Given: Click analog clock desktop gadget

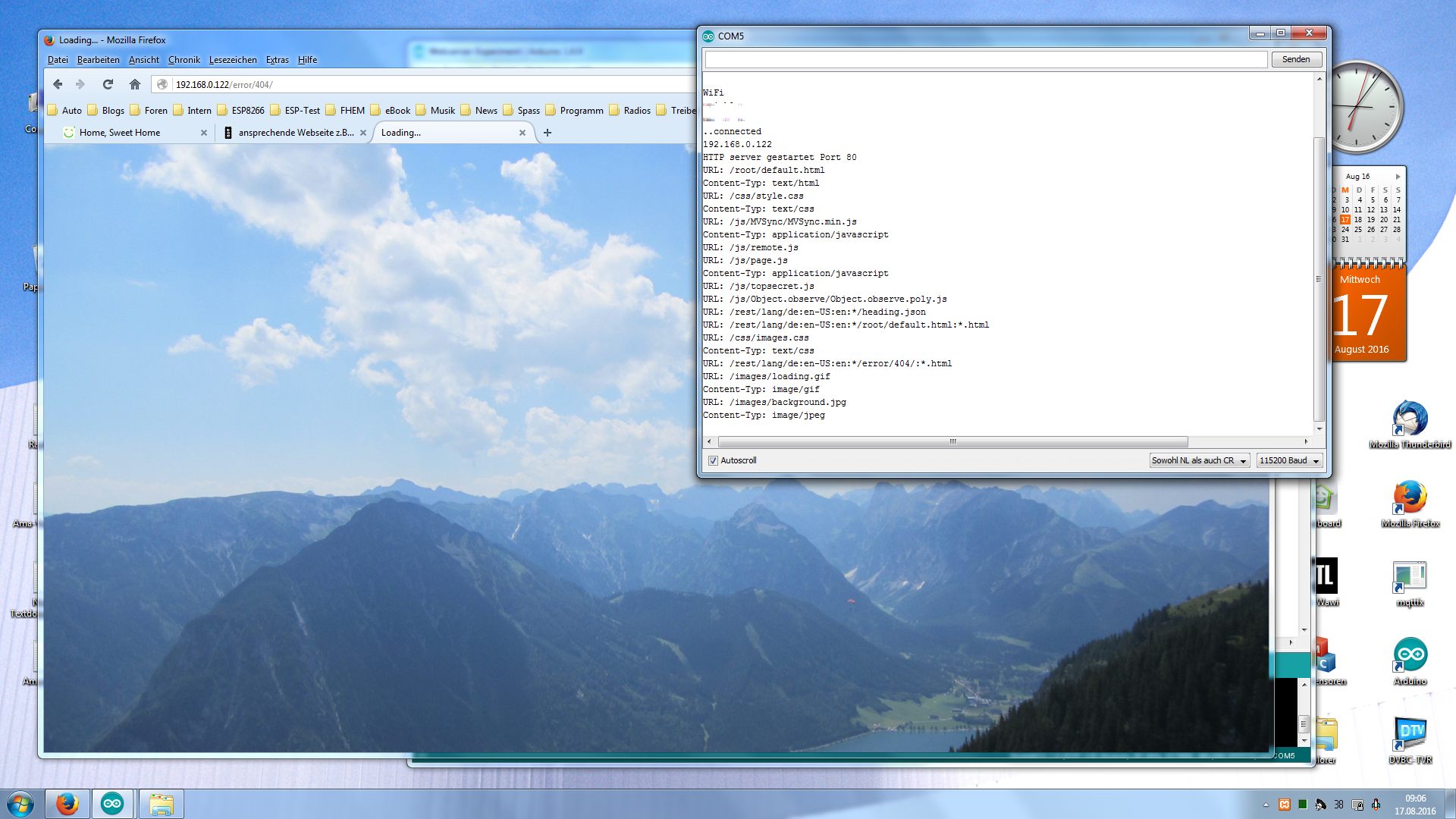Looking at the screenshot, I should tap(1366, 107).
